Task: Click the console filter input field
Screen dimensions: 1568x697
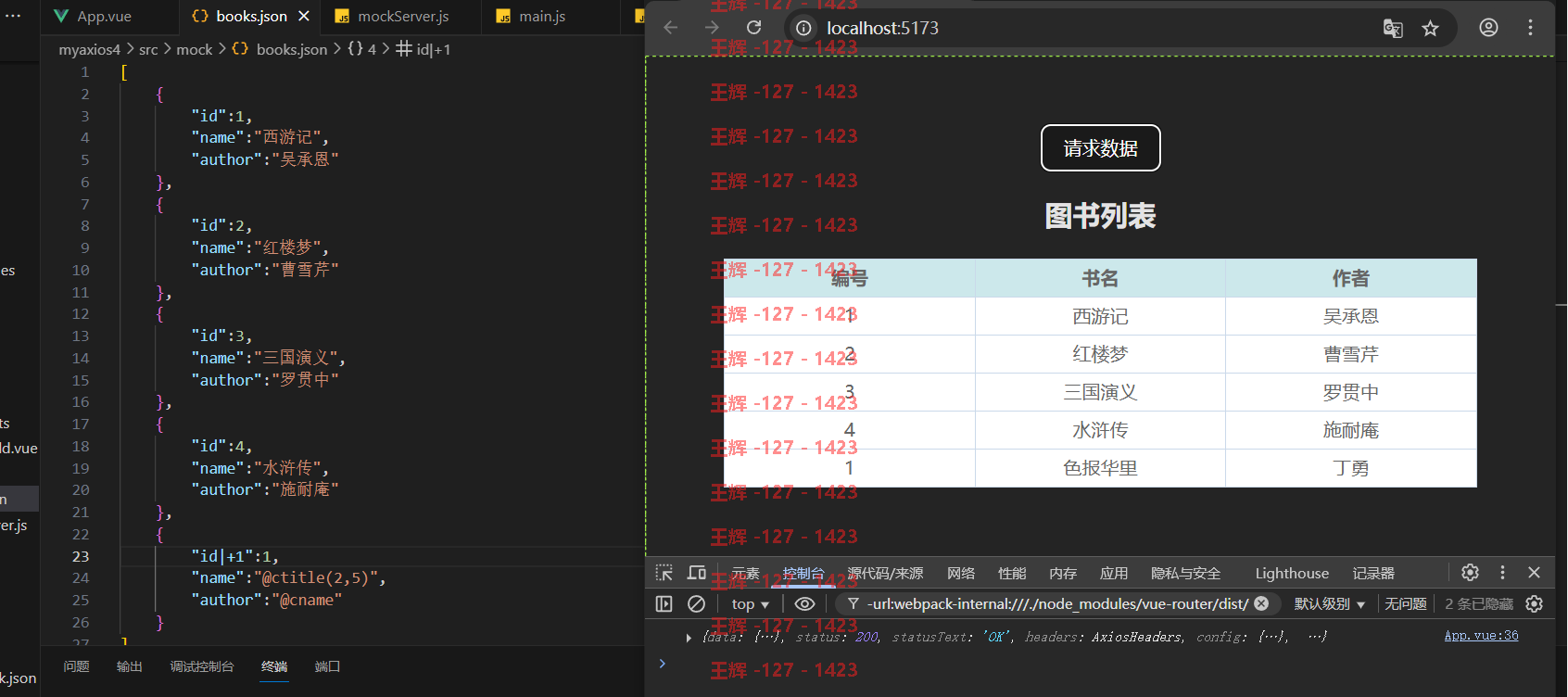Action: click(x=1057, y=604)
